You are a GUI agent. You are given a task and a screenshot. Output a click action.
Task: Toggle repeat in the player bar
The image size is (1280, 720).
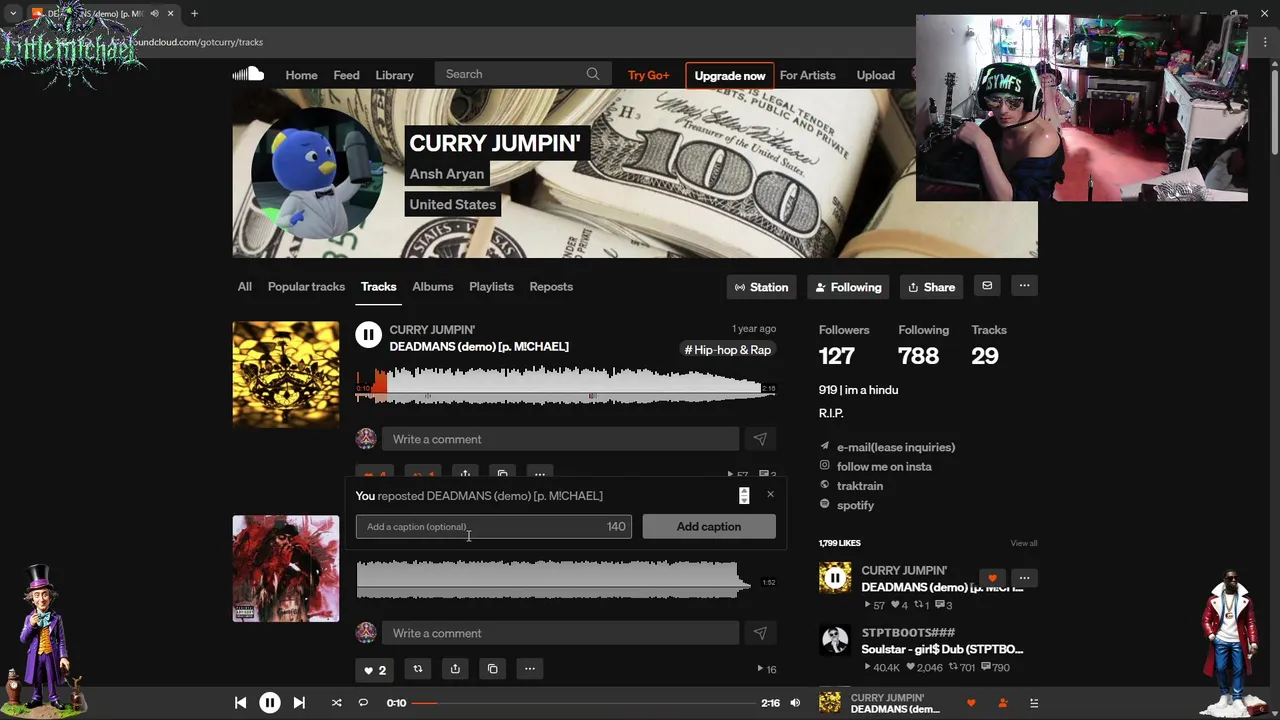click(x=363, y=703)
